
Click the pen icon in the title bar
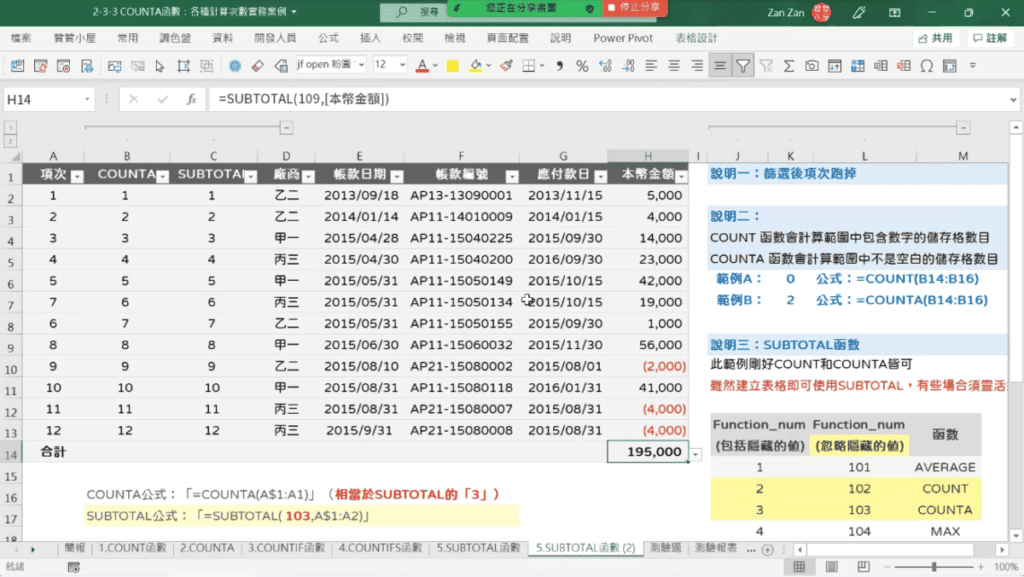(859, 12)
